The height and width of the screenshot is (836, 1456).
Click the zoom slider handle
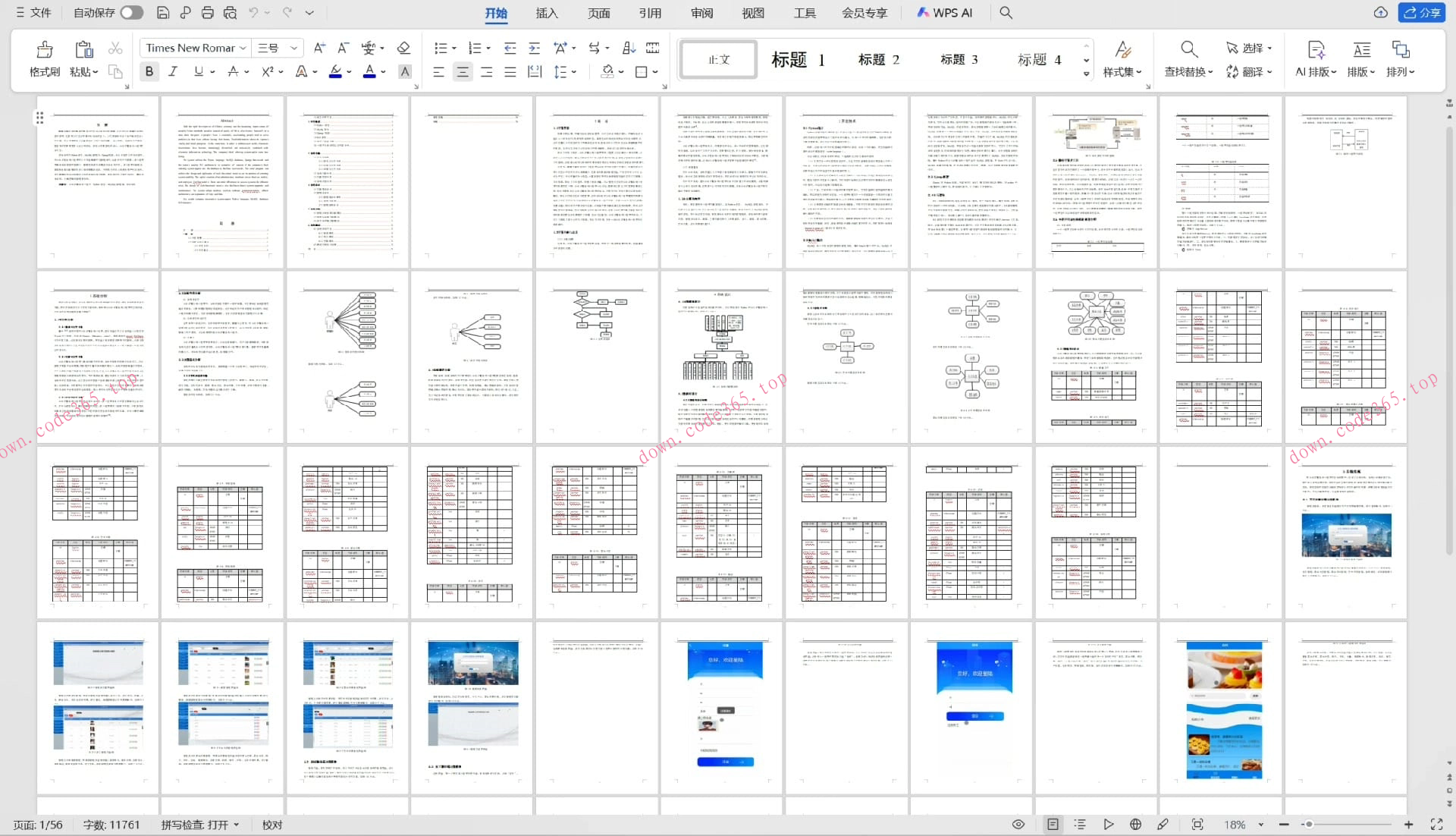click(1309, 825)
